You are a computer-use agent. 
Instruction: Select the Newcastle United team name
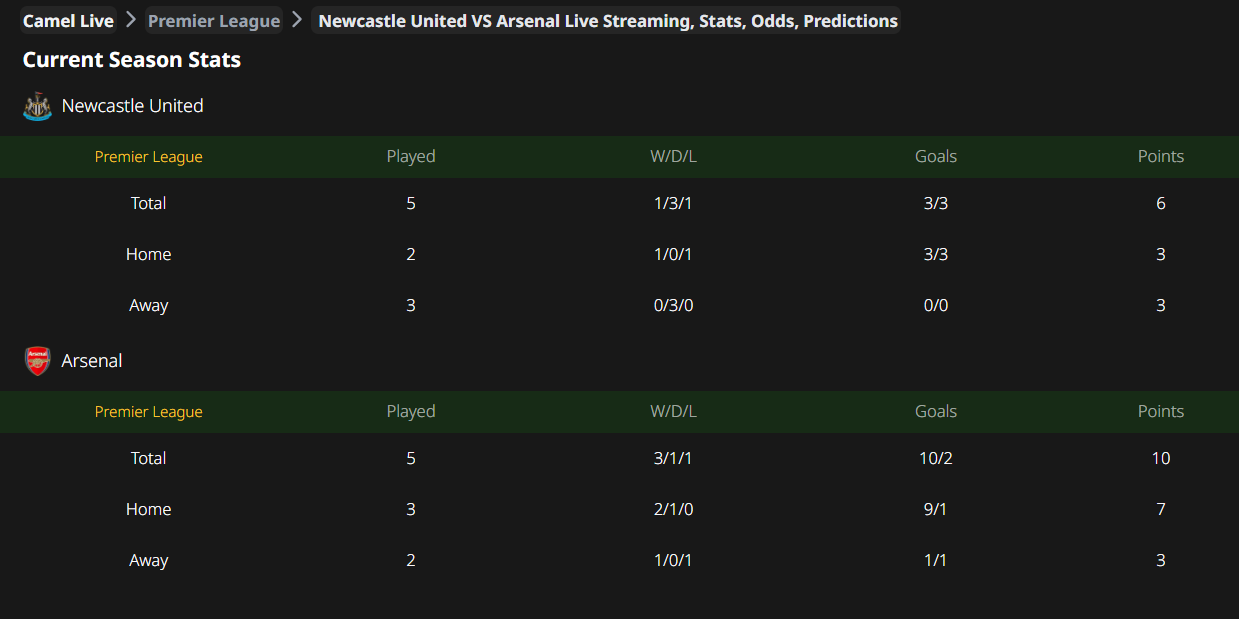133,106
